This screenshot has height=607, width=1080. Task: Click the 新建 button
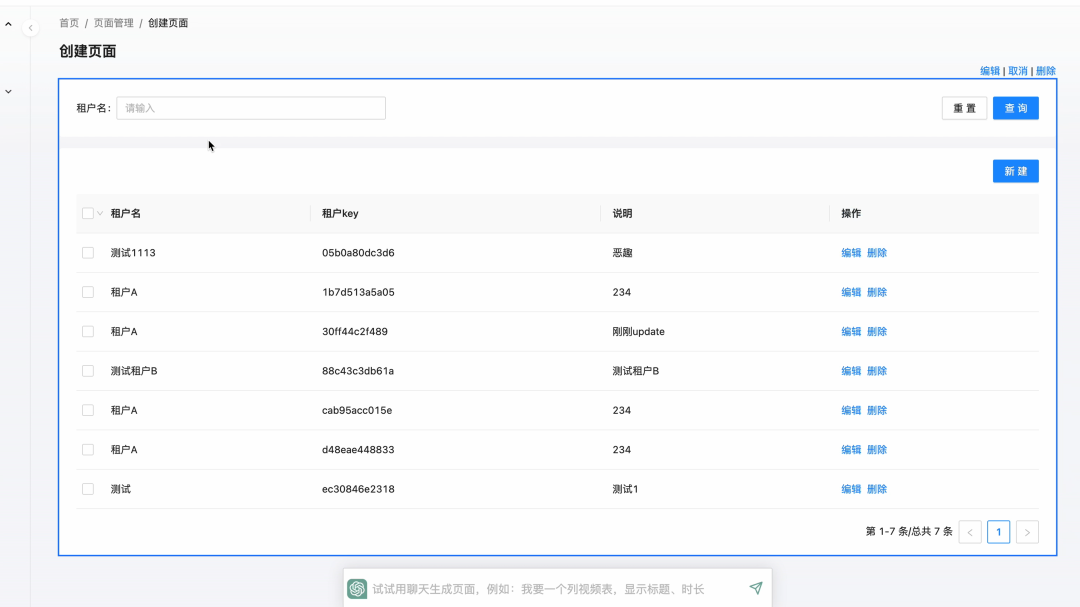click(1016, 171)
